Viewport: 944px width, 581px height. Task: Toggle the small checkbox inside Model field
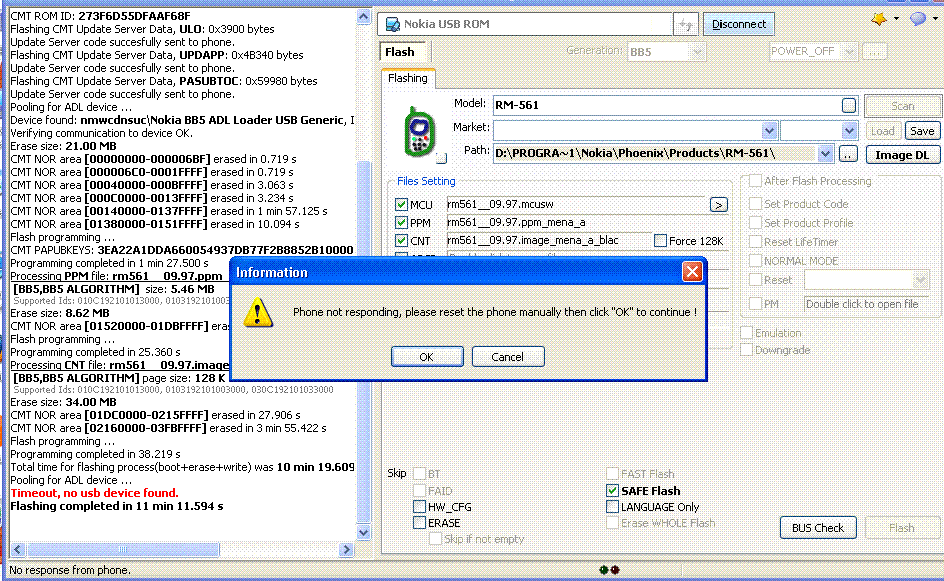[849, 105]
